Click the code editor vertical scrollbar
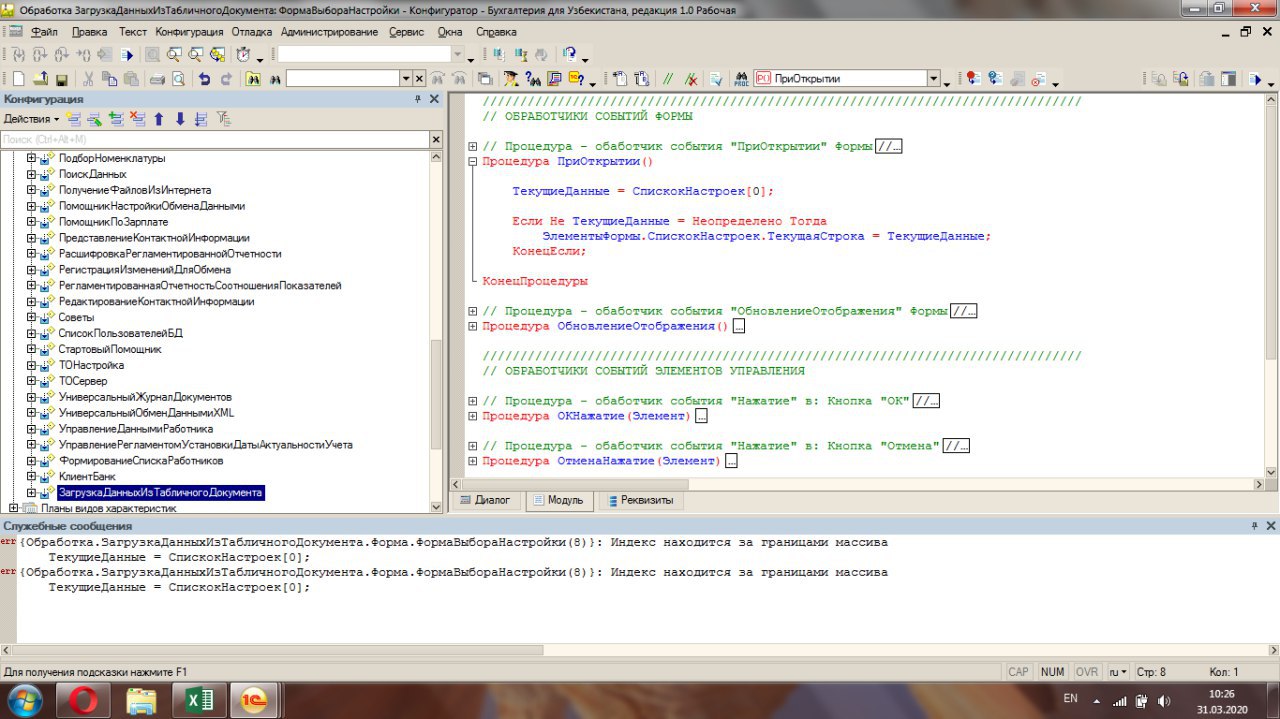The height and width of the screenshot is (719, 1280). [1271, 284]
